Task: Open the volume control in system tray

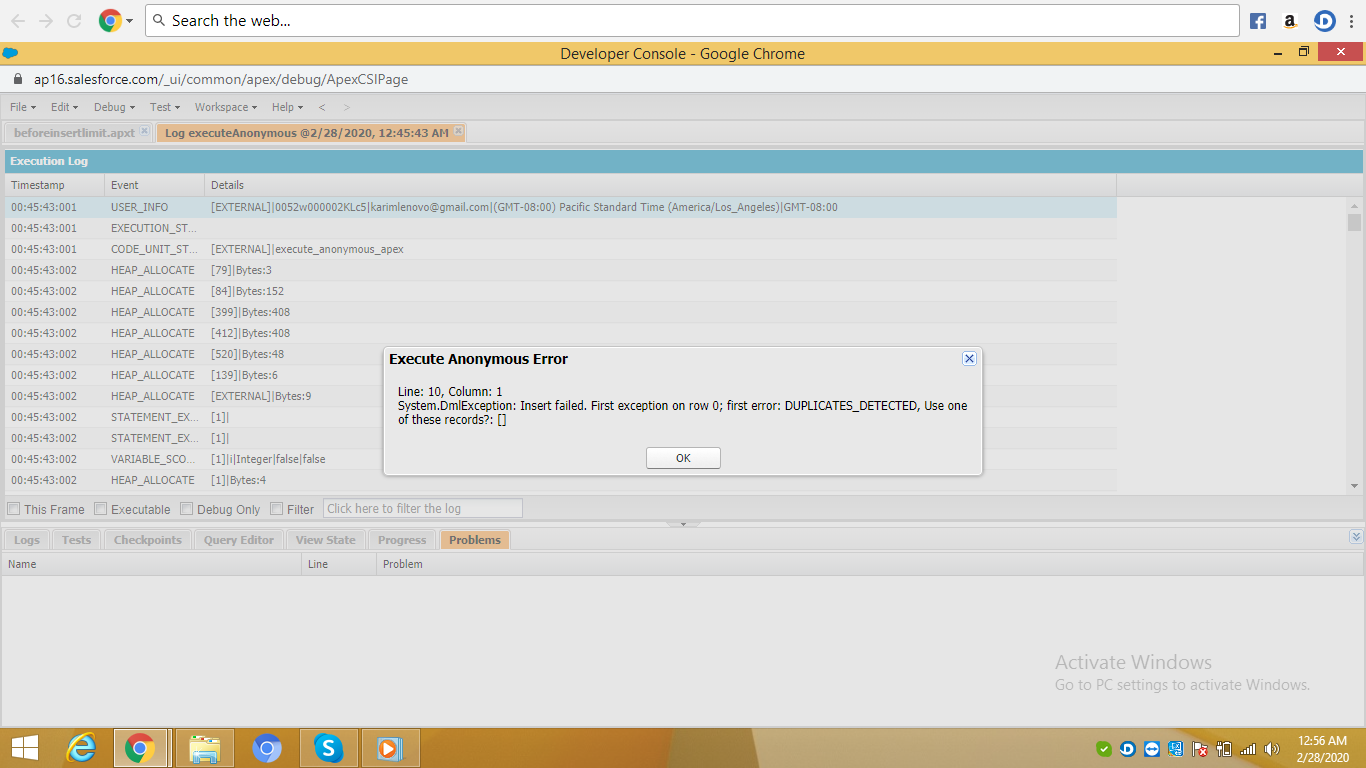Action: click(1272, 749)
